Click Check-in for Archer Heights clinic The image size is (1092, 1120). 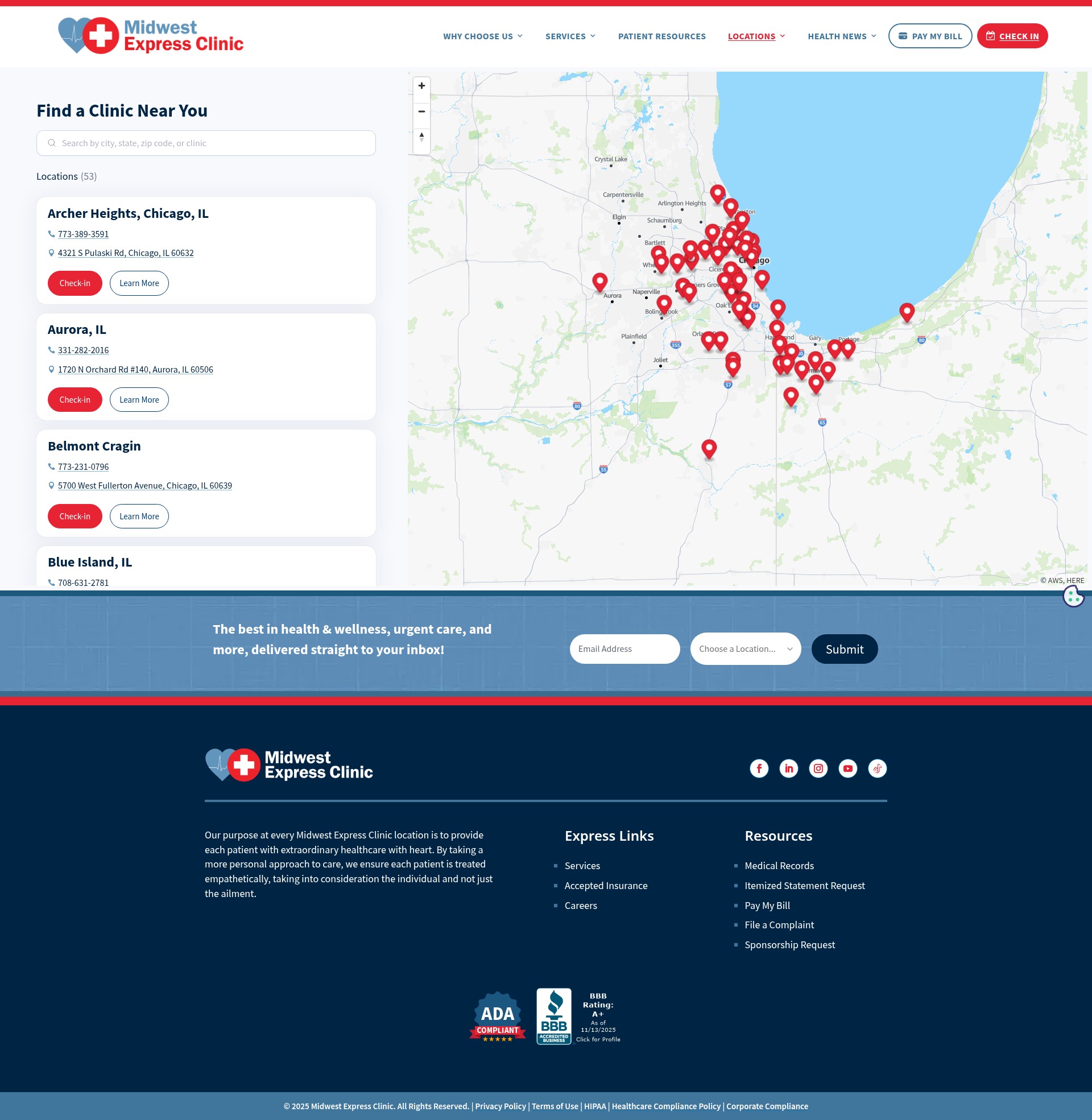75,283
